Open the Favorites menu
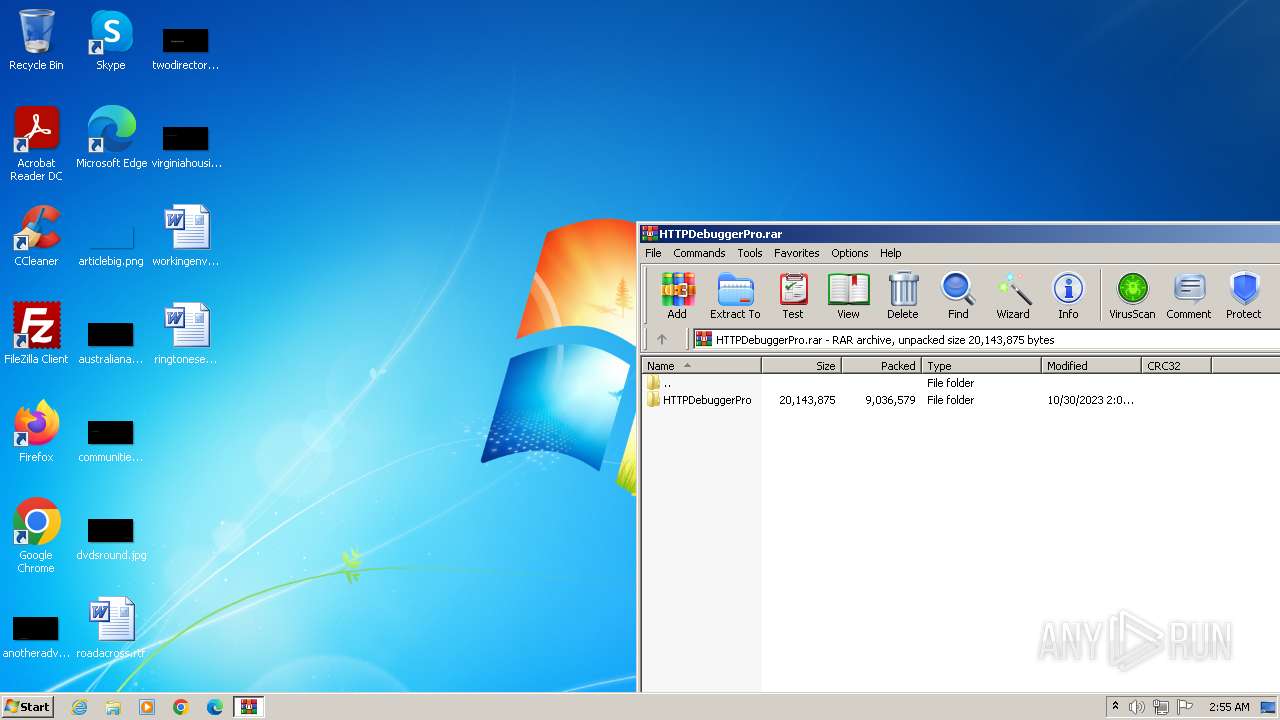1280x720 pixels. click(796, 253)
